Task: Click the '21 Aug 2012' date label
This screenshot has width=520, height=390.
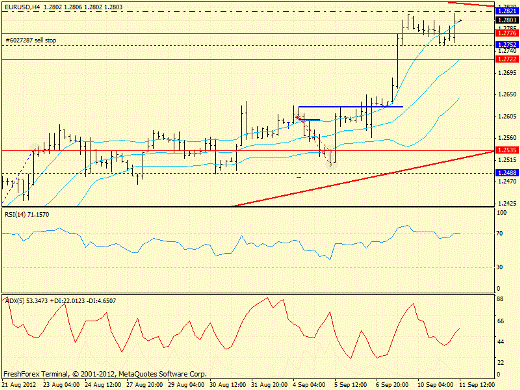Action: 19,385
